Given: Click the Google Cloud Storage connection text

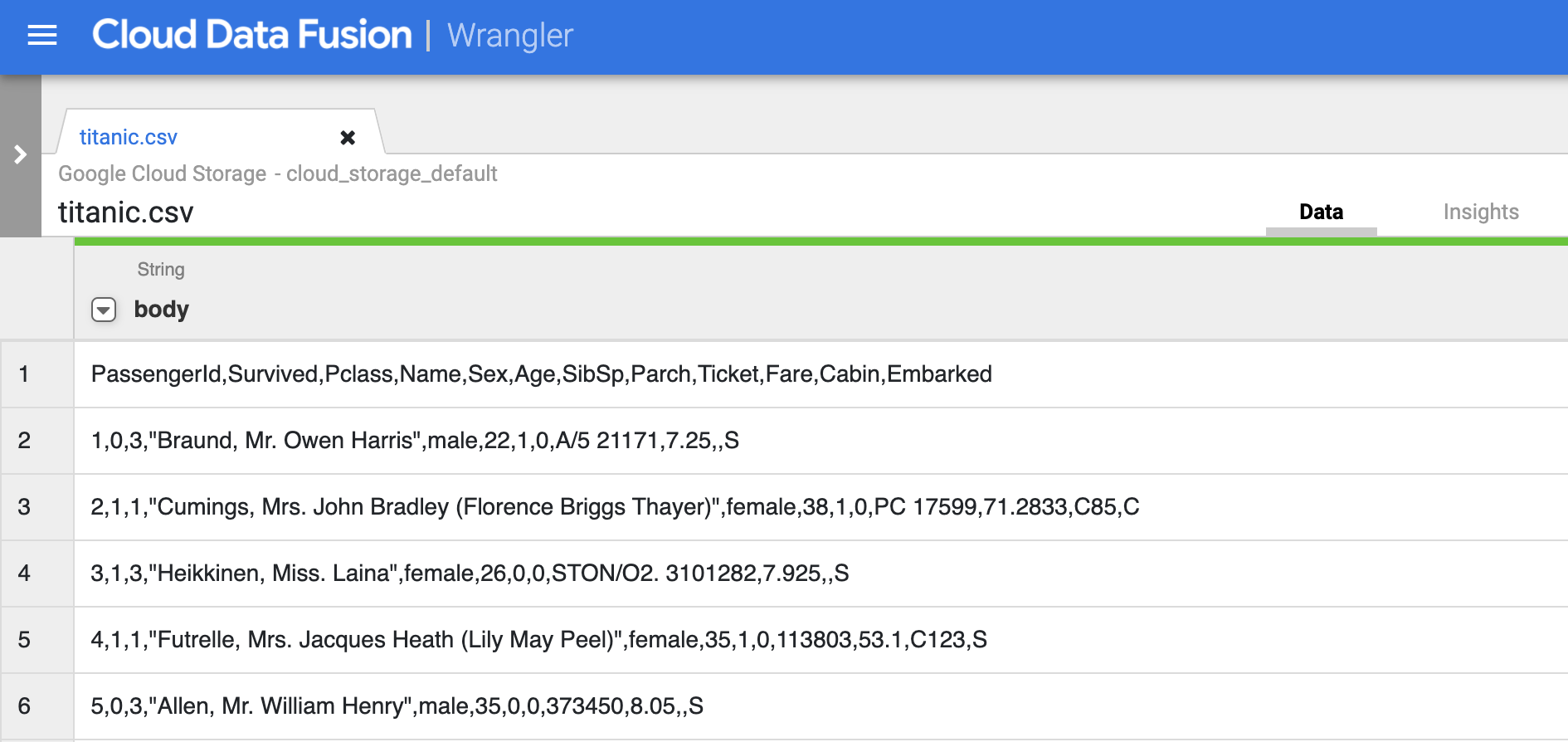Looking at the screenshot, I should (278, 173).
